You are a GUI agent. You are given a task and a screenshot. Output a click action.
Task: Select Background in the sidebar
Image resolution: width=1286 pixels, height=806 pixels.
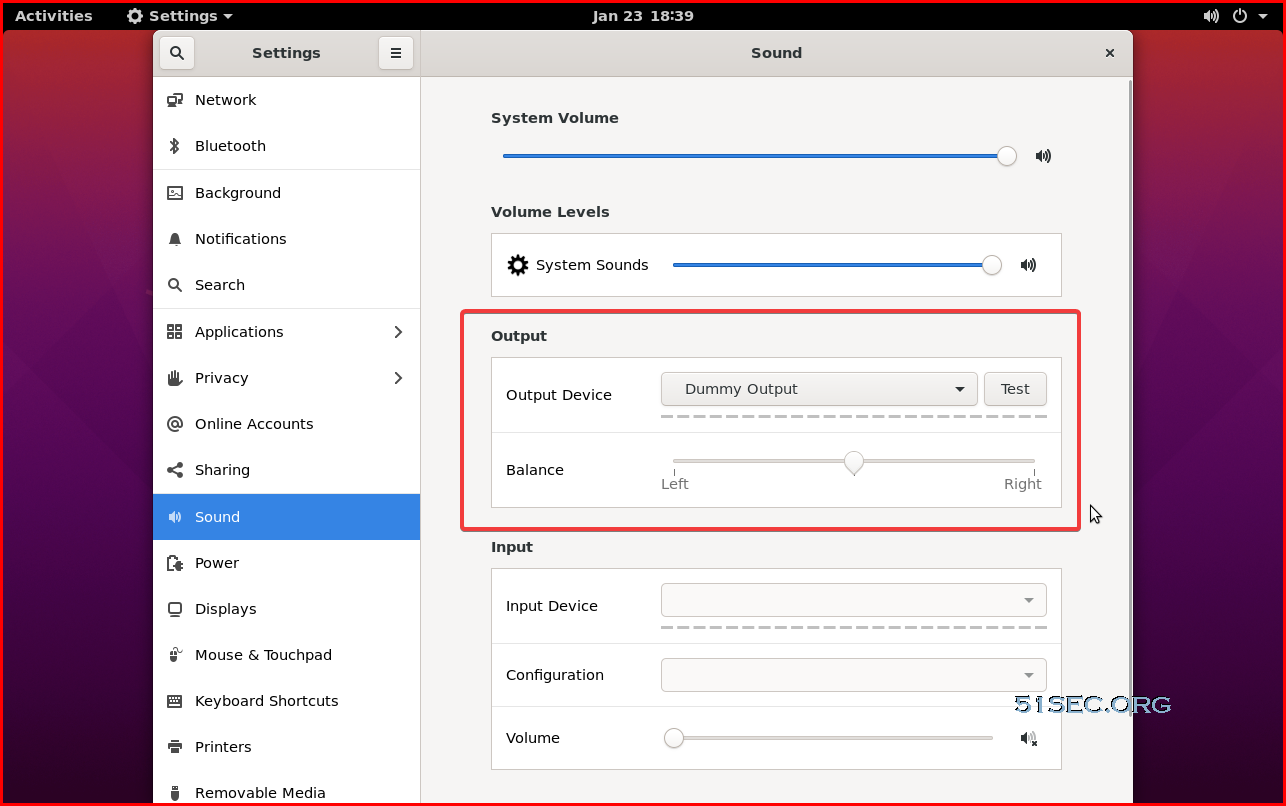287,193
